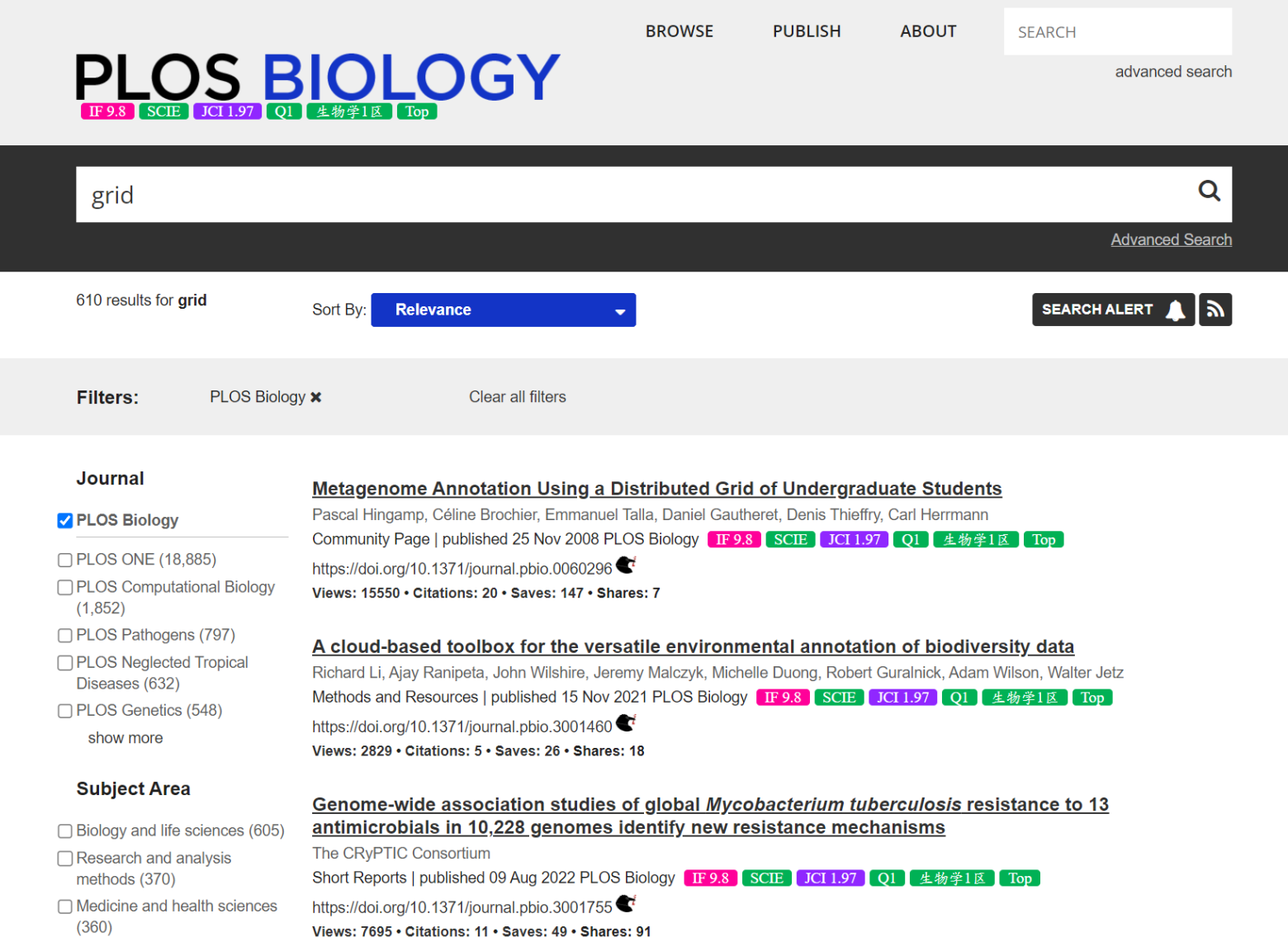Click the search magnifier icon
Image resolution: width=1288 pixels, height=942 pixels.
(1209, 192)
